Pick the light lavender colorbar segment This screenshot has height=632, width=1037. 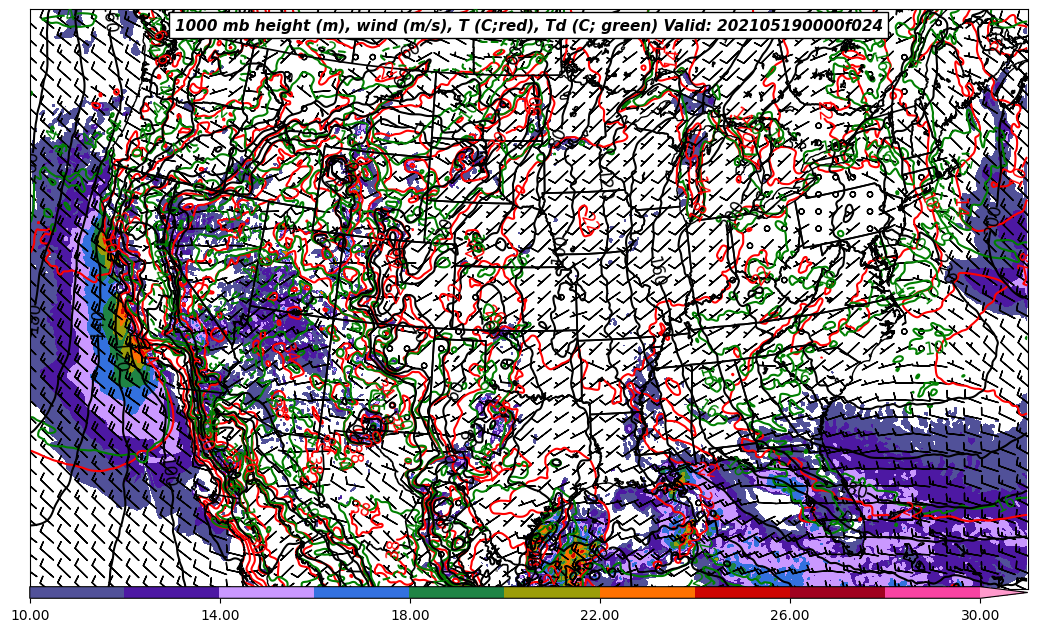(x=267, y=592)
